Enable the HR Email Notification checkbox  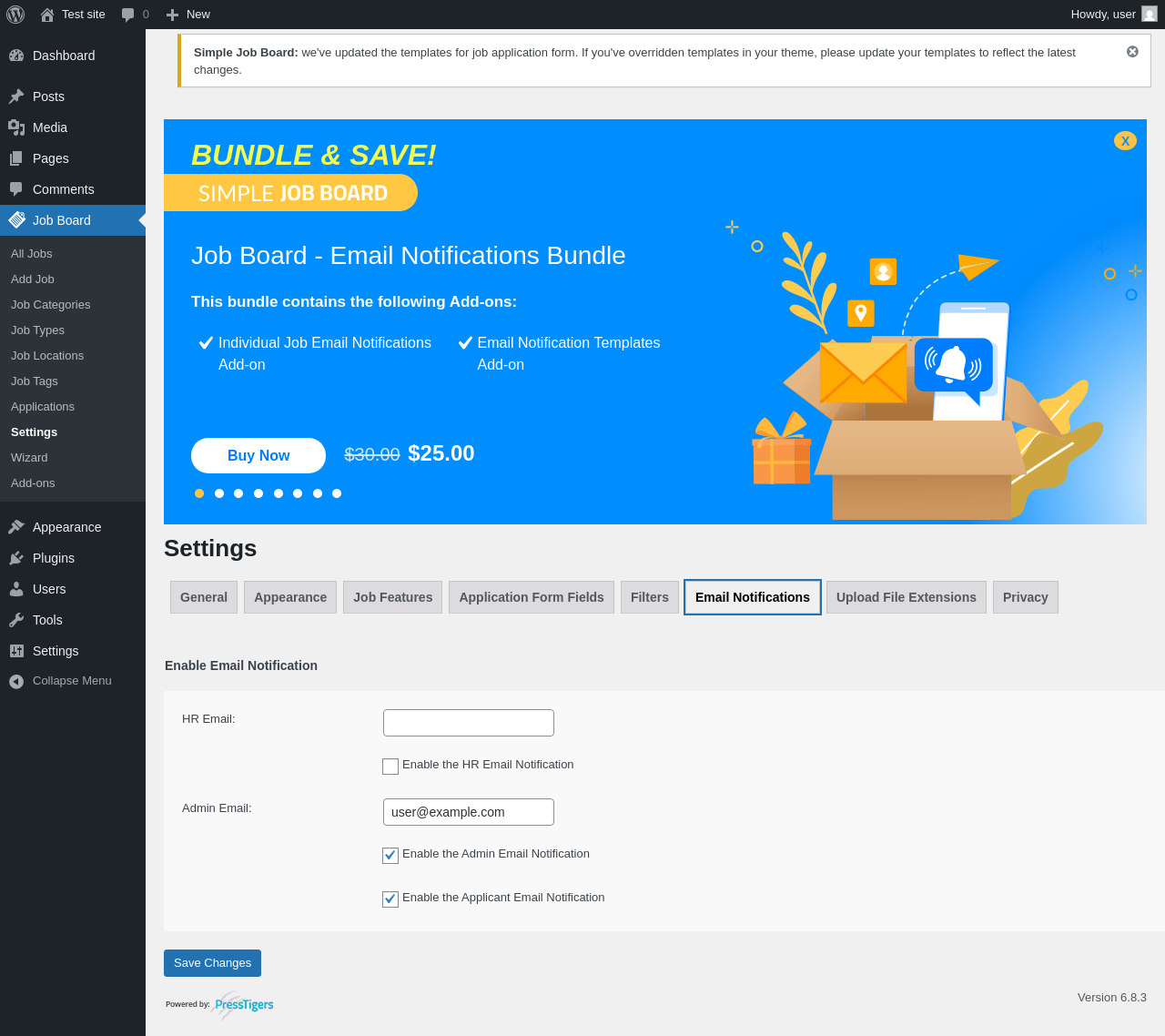(390, 767)
